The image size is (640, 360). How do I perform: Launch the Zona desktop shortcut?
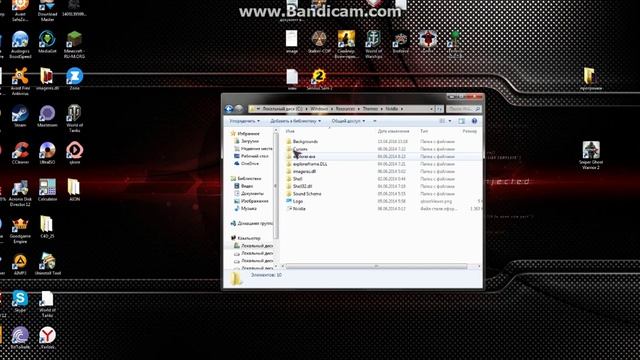pyautogui.click(x=74, y=79)
